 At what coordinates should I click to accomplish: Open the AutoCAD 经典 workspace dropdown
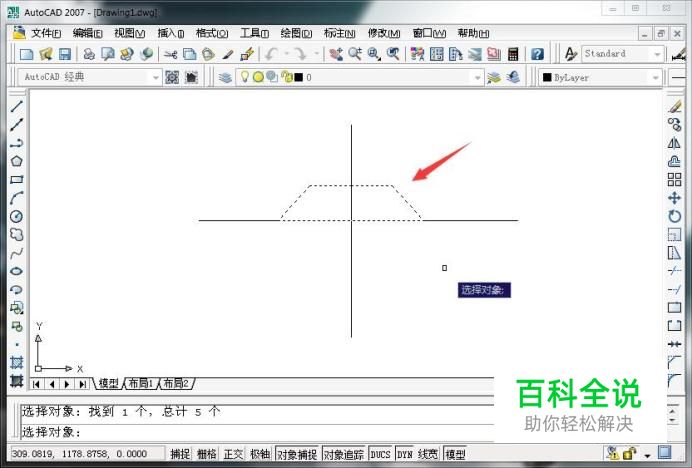(x=156, y=78)
